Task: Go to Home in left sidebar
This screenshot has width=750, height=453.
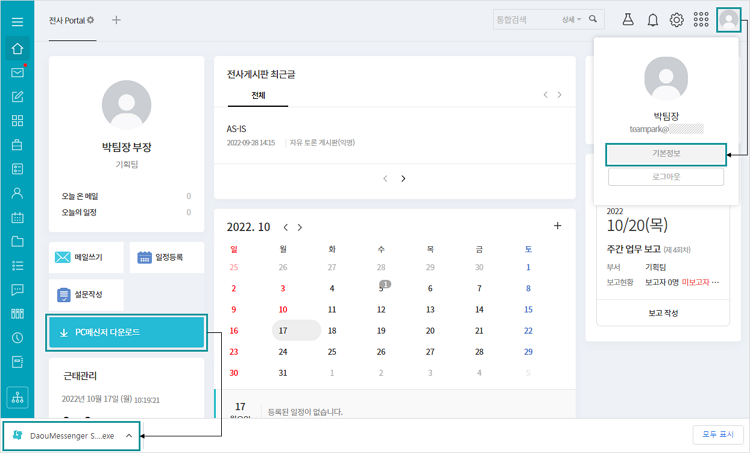Action: click(17, 49)
